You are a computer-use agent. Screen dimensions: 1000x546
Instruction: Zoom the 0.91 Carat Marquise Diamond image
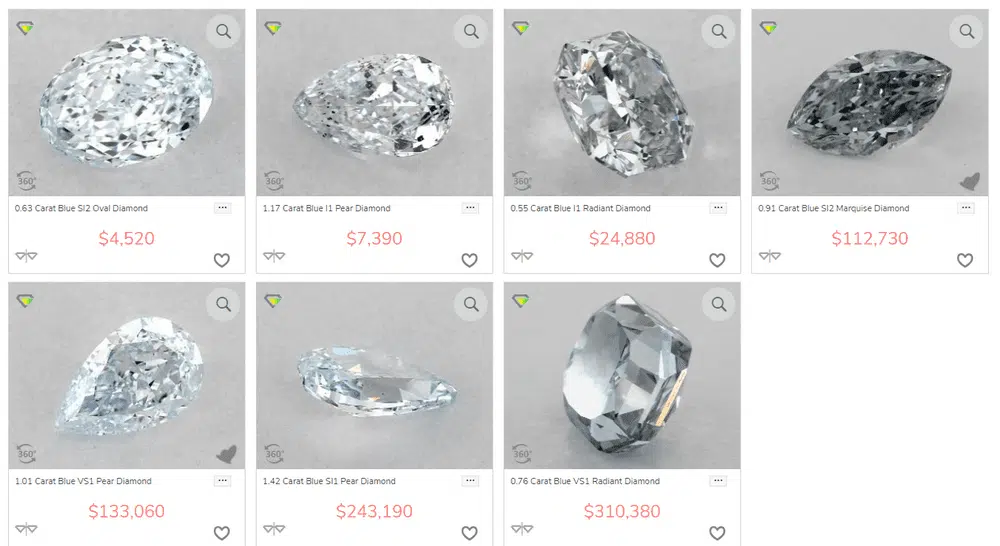966,31
